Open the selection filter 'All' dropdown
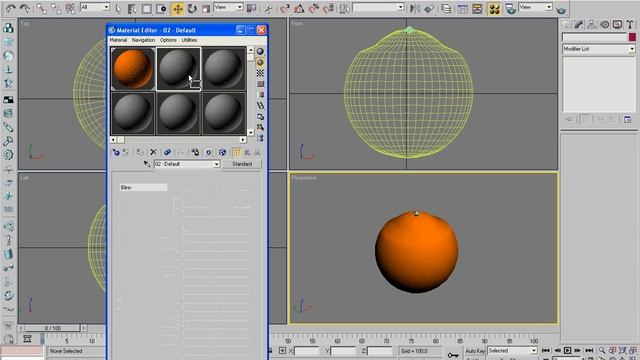640x360 pixels. point(95,7)
